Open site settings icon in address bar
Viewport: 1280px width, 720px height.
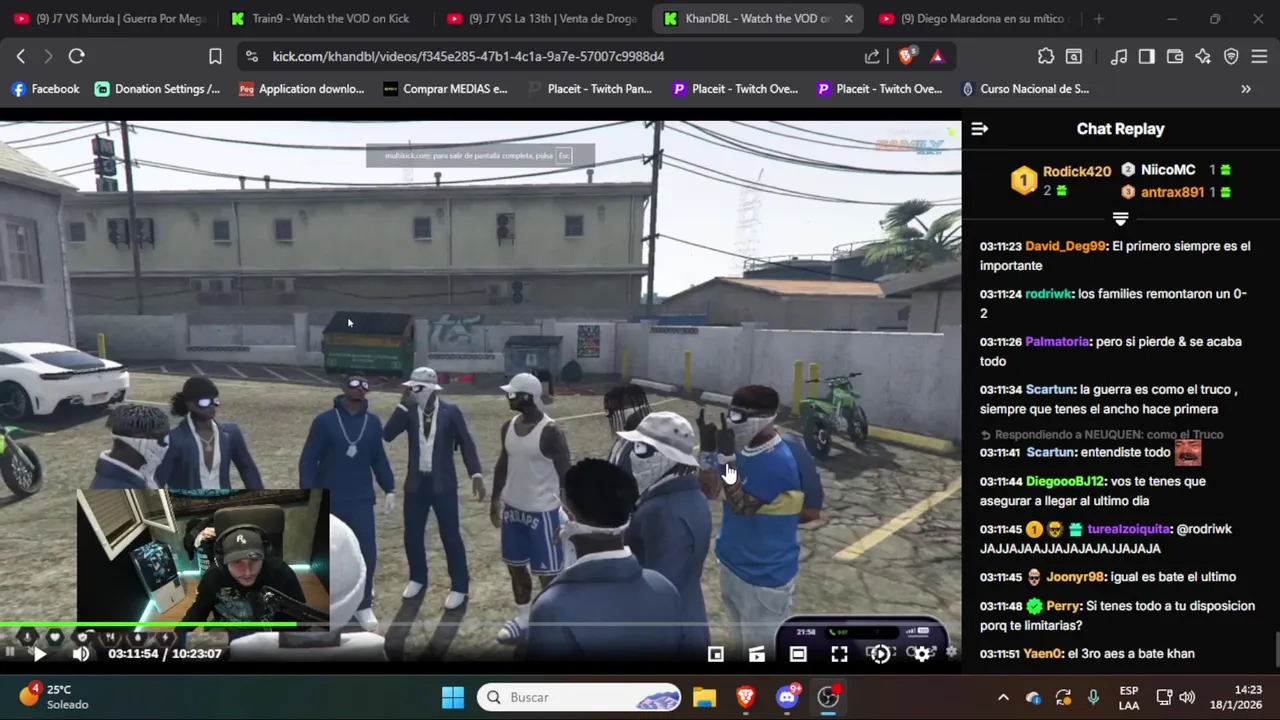click(251, 57)
